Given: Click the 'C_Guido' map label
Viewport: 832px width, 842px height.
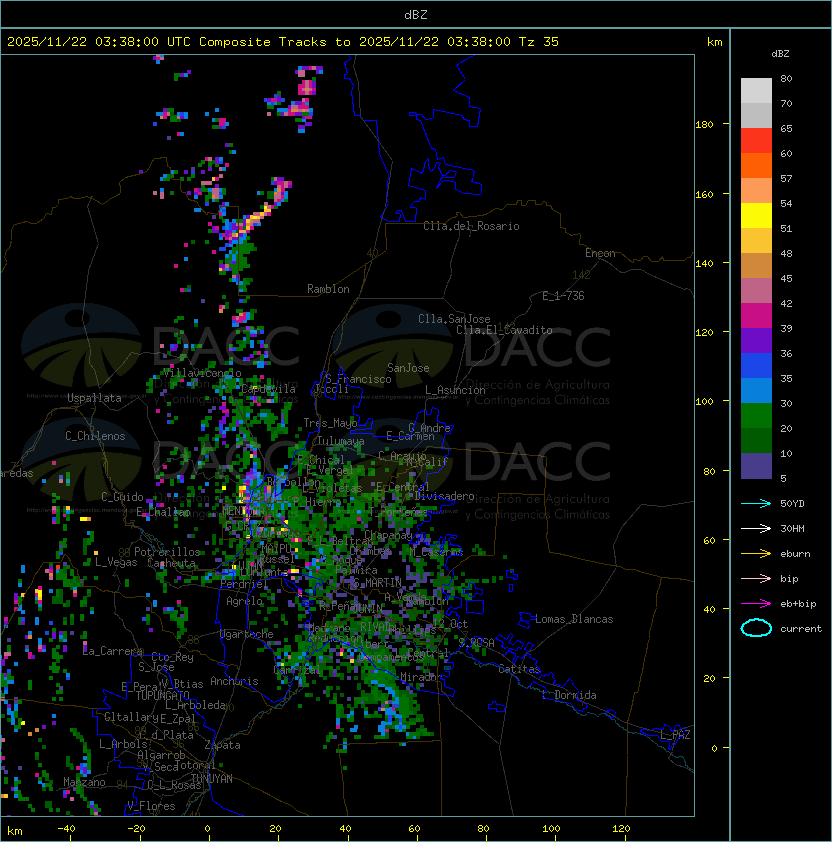Looking at the screenshot, I should (122, 497).
